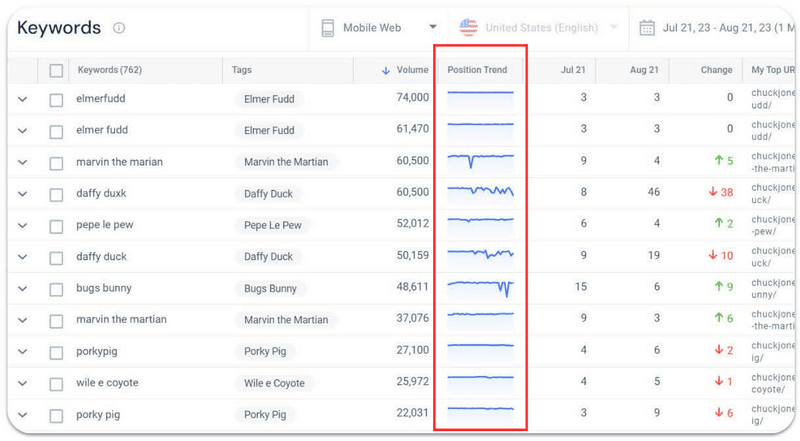Click the keyword text wile e coyote
The image size is (800, 441).
[x=107, y=383]
